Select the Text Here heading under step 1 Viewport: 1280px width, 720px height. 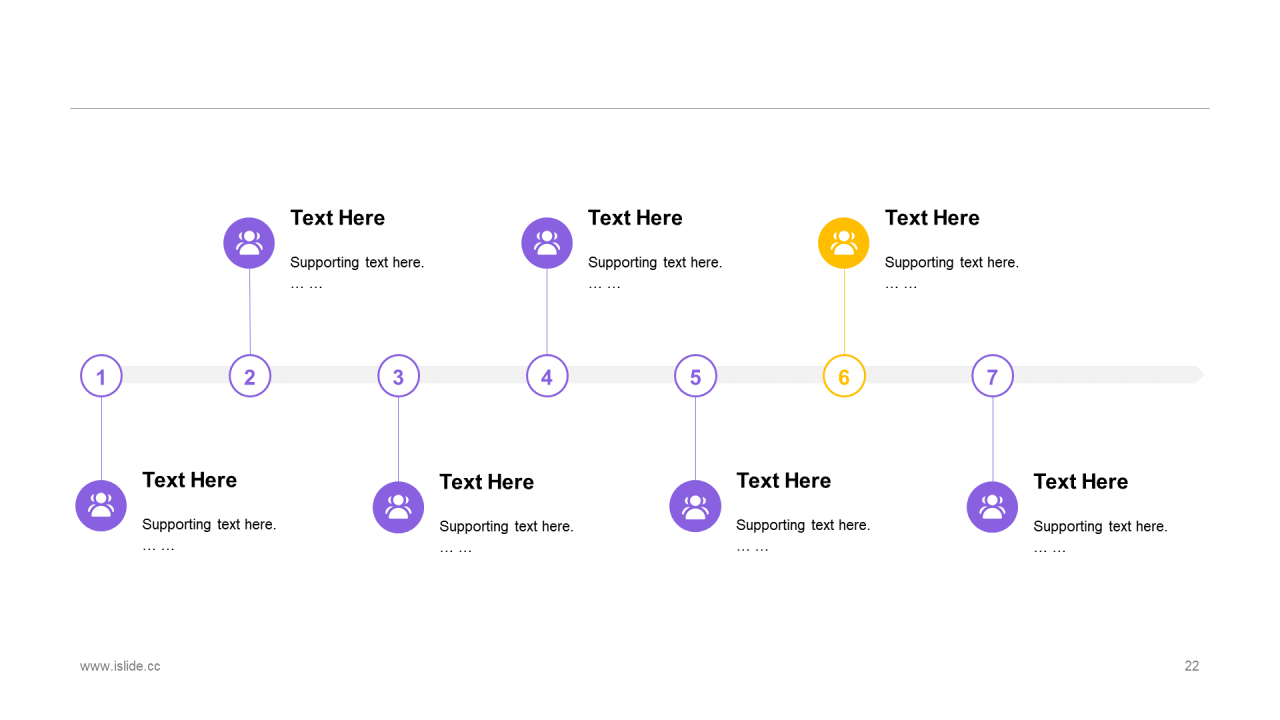(x=190, y=480)
